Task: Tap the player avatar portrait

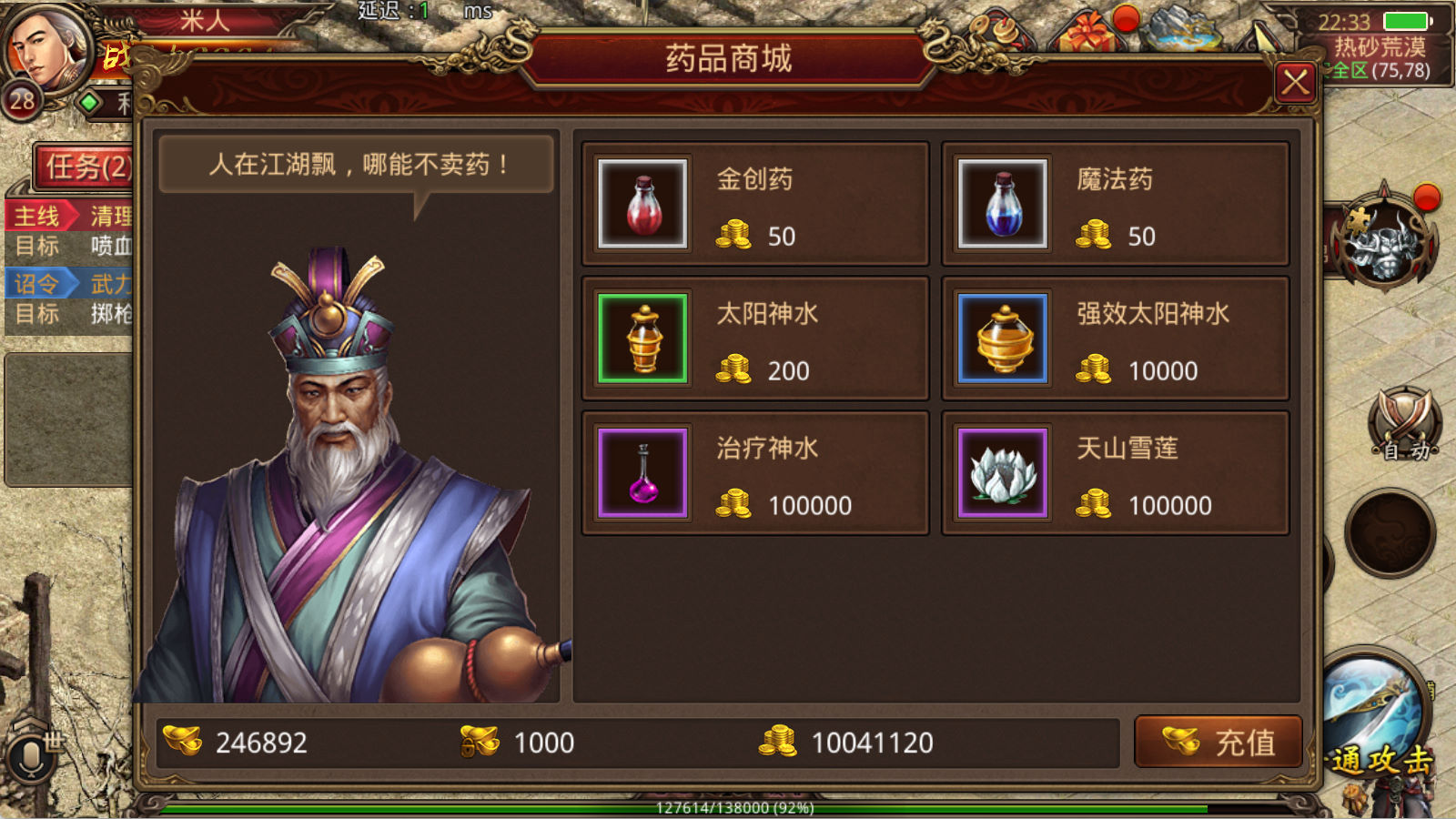Action: pos(45,45)
